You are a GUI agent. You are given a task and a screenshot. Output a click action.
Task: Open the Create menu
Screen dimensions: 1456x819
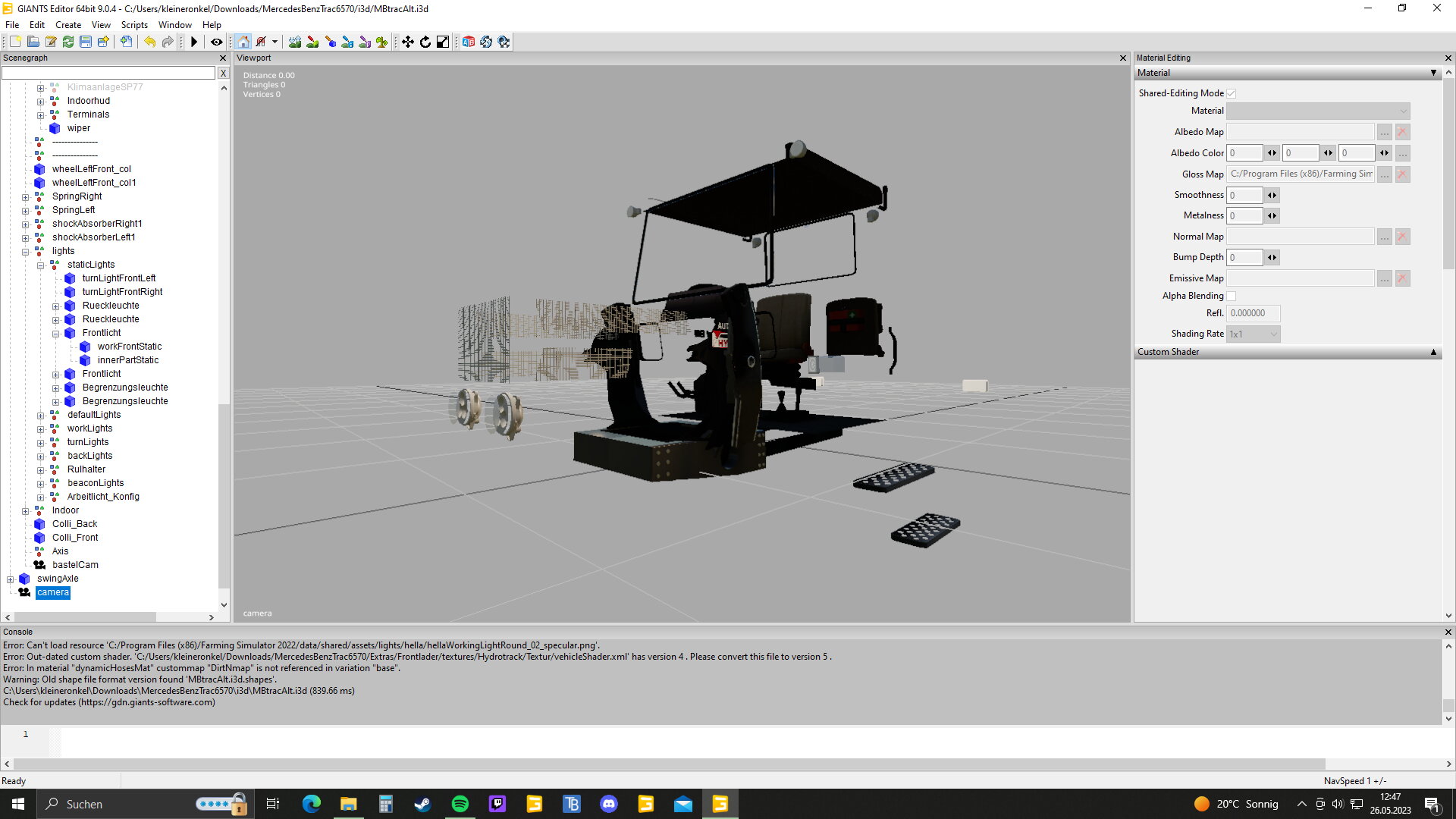pos(67,25)
